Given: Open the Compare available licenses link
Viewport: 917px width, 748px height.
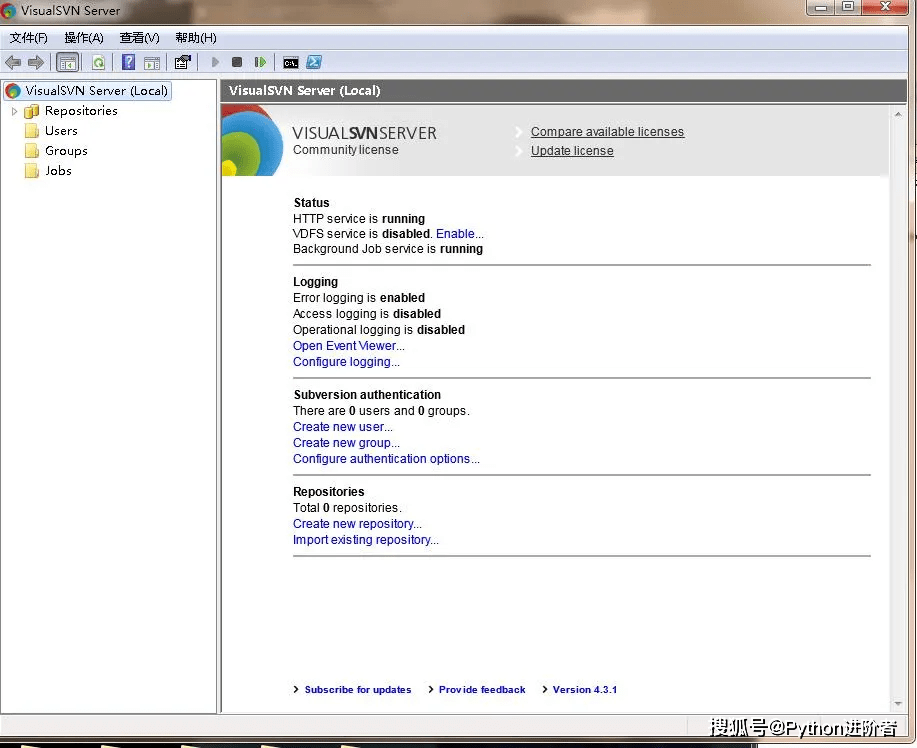Looking at the screenshot, I should [x=607, y=132].
